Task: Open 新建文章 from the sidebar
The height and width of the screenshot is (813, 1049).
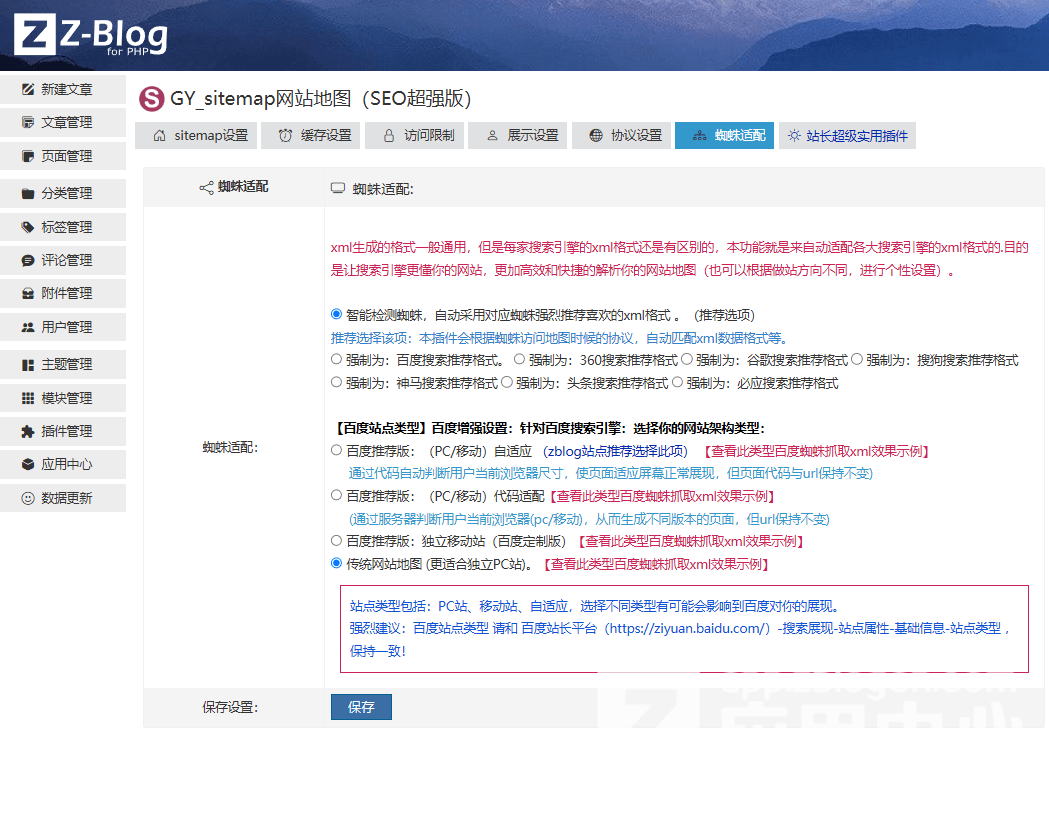Action: coord(65,89)
